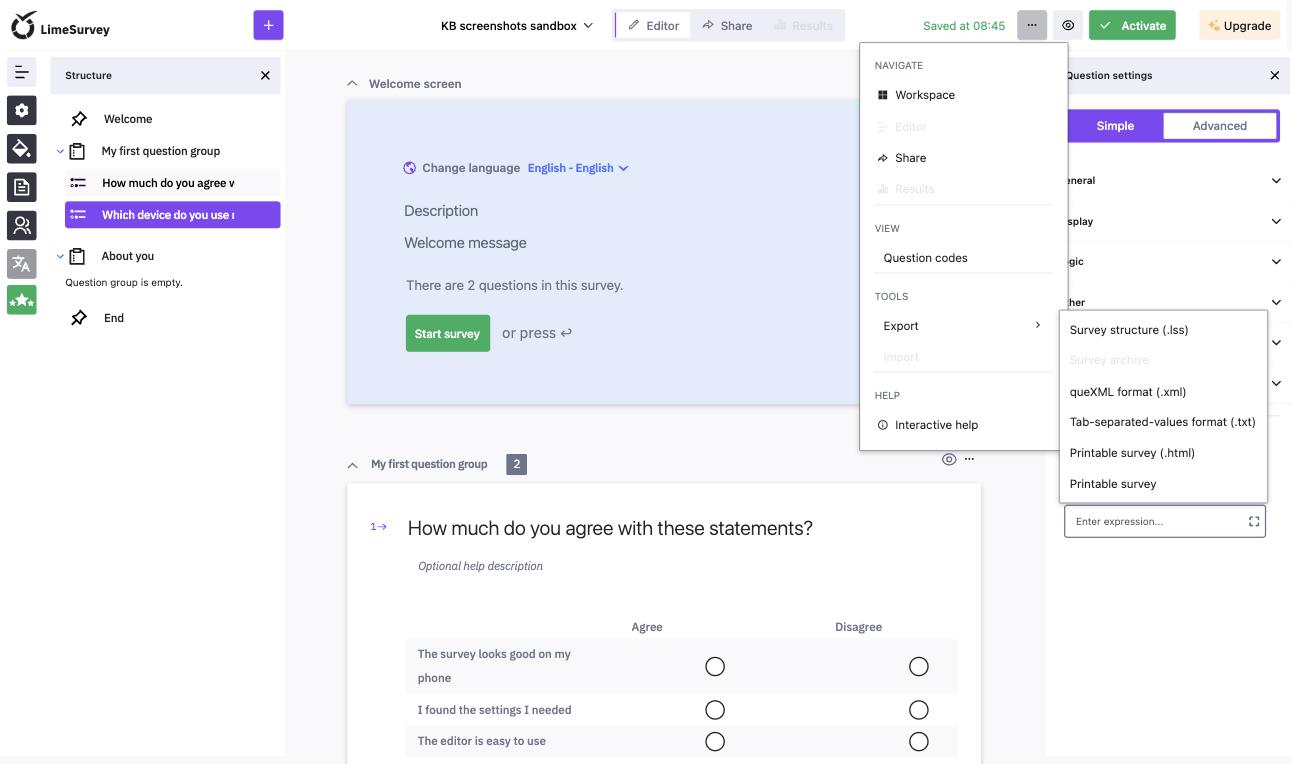The height and width of the screenshot is (764, 1292).
Task: Open the English - English language dropdown
Action: click(578, 168)
